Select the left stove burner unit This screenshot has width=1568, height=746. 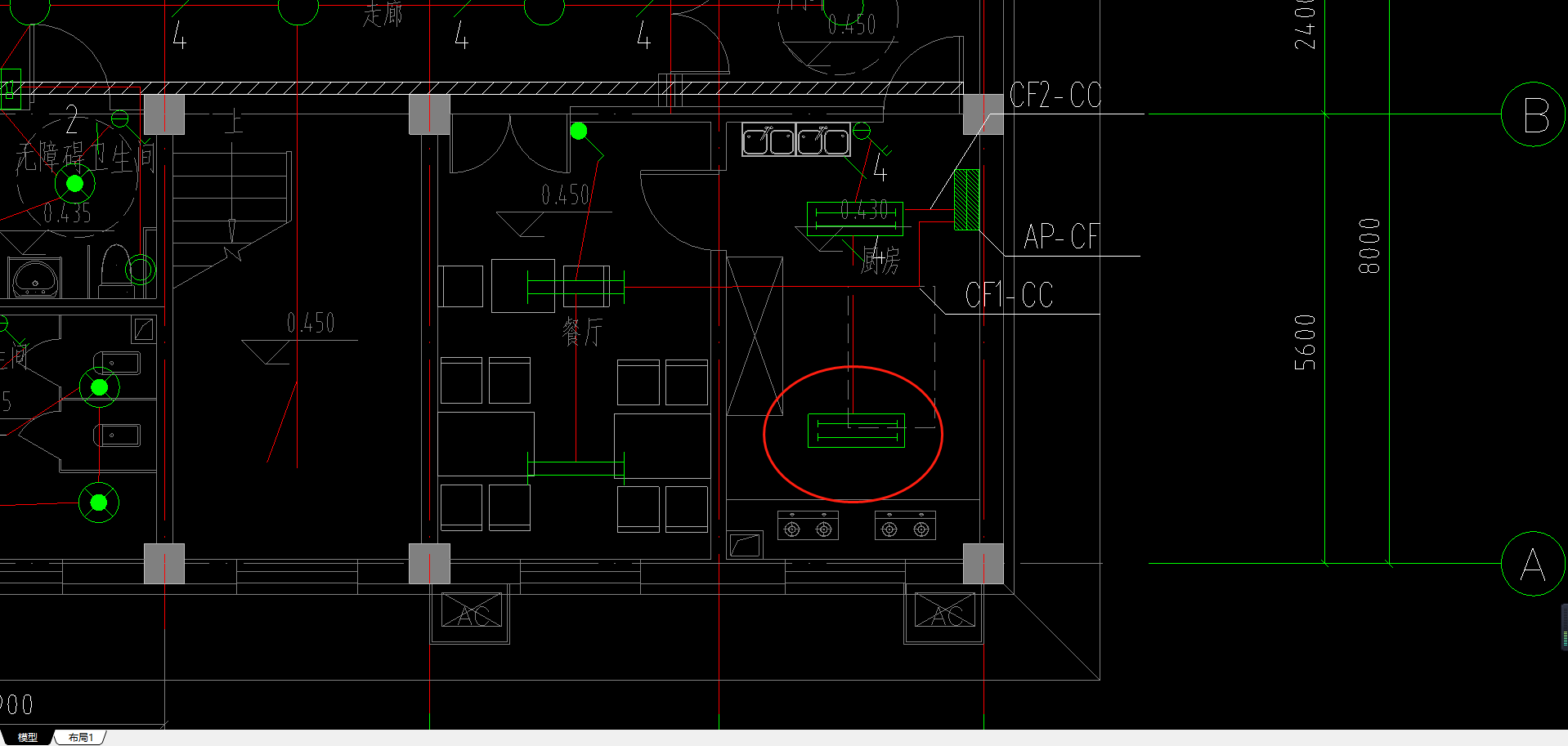click(x=808, y=526)
